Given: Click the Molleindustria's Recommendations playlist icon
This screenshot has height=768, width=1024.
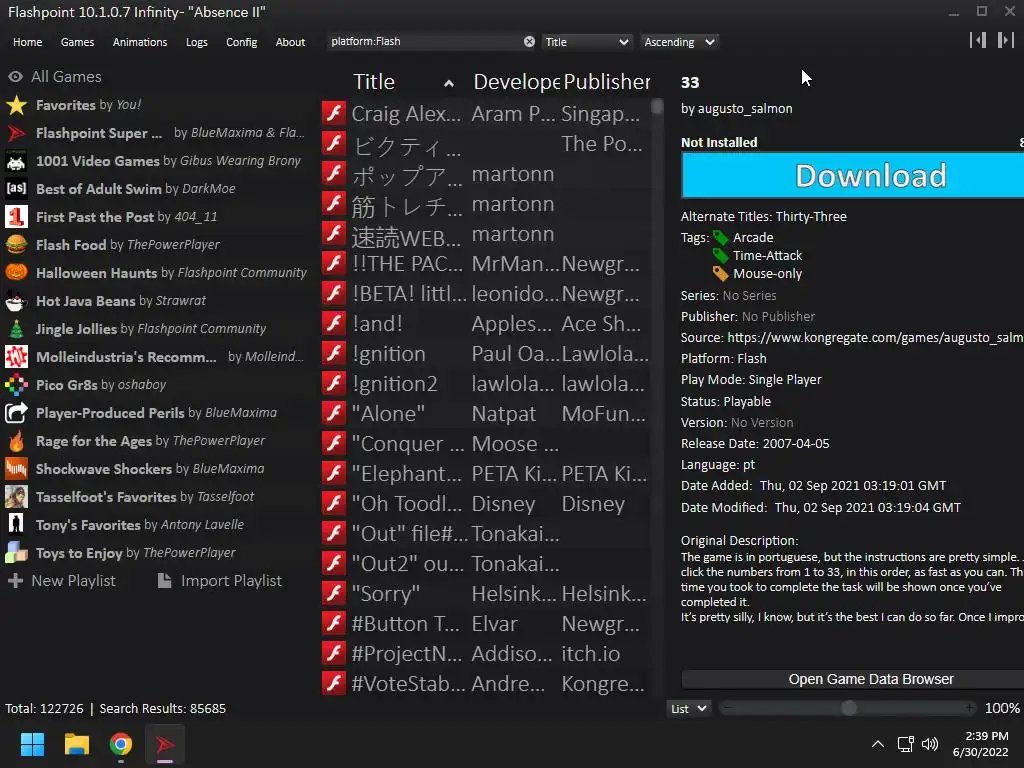Looking at the screenshot, I should pos(16,357).
